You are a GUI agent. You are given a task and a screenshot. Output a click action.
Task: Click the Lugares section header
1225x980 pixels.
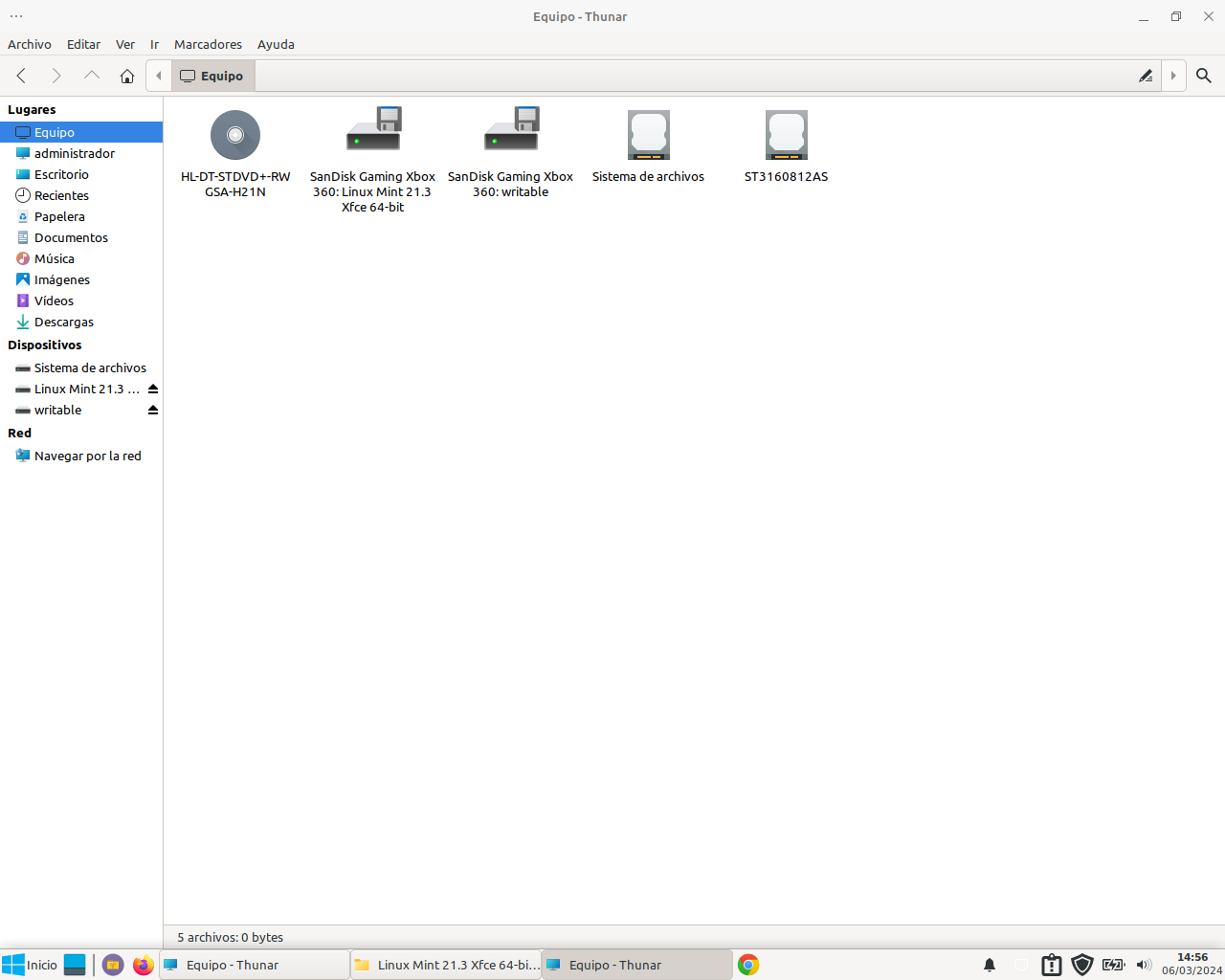point(32,109)
